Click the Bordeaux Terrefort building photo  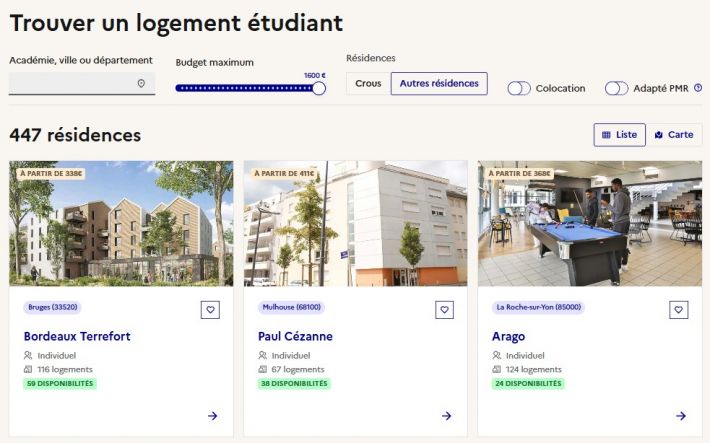click(121, 224)
